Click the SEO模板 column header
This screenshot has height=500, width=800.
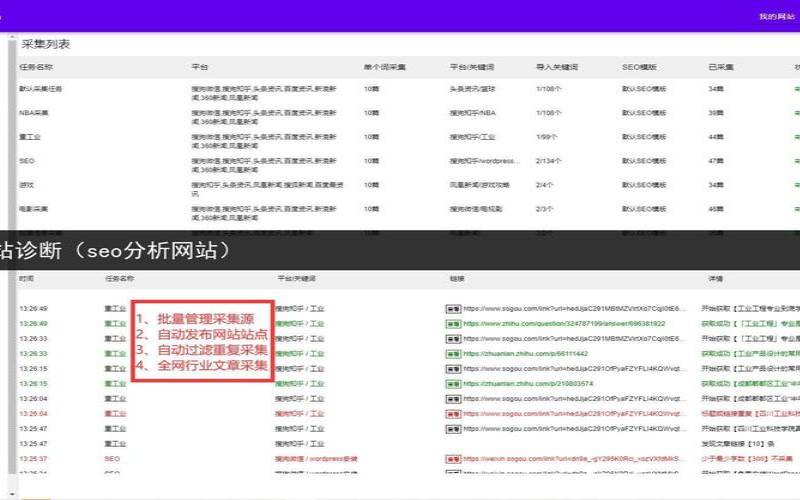coord(639,67)
